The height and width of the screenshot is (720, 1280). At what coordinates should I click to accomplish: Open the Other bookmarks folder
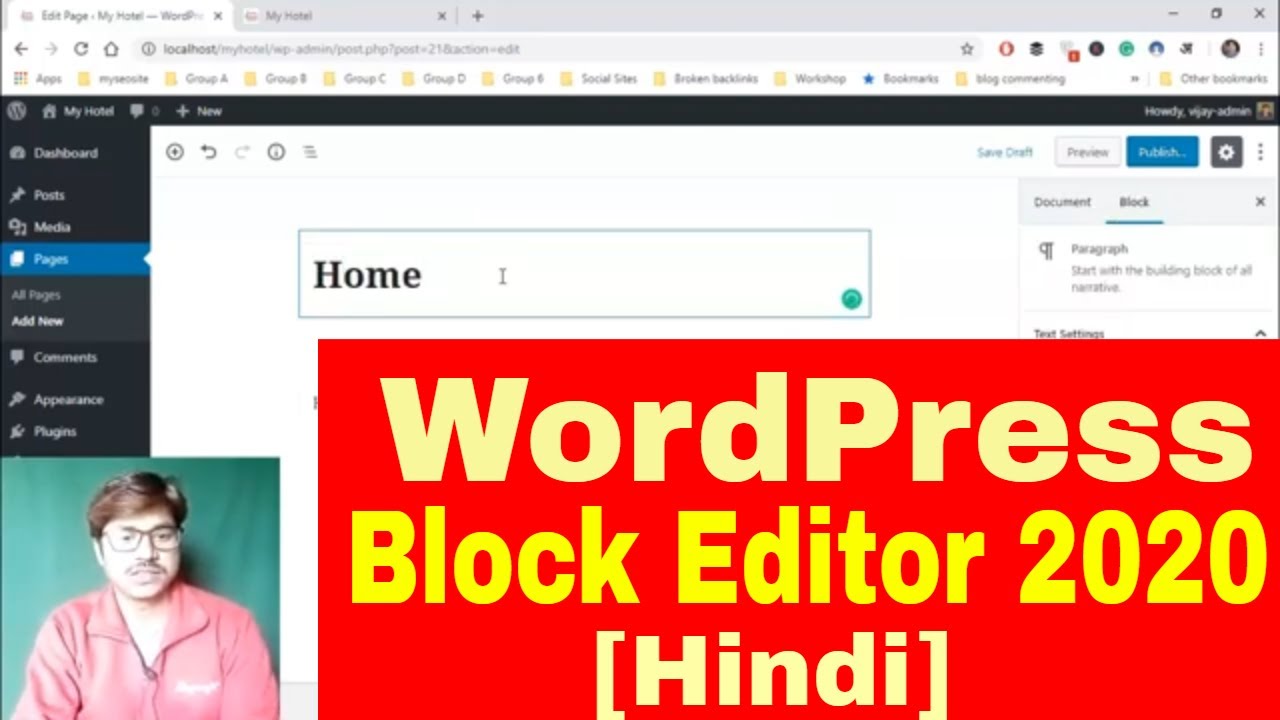1214,79
